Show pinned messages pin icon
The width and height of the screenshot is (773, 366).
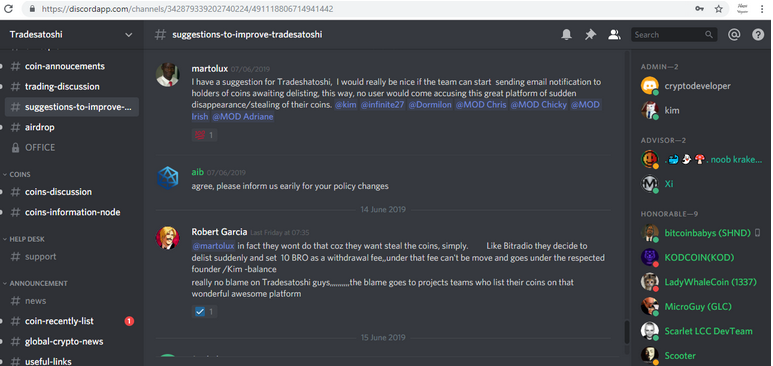590,35
